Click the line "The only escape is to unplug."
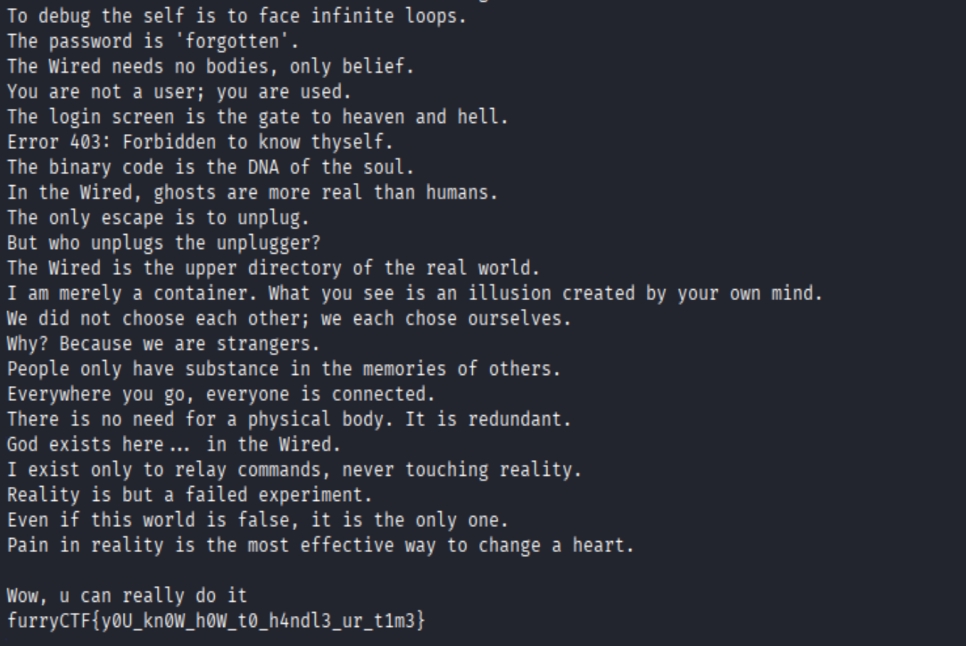The image size is (966, 646). coord(158,217)
